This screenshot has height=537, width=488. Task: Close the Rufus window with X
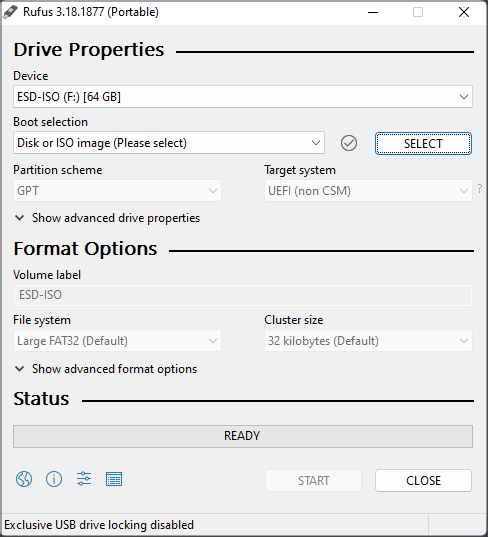(x=464, y=12)
